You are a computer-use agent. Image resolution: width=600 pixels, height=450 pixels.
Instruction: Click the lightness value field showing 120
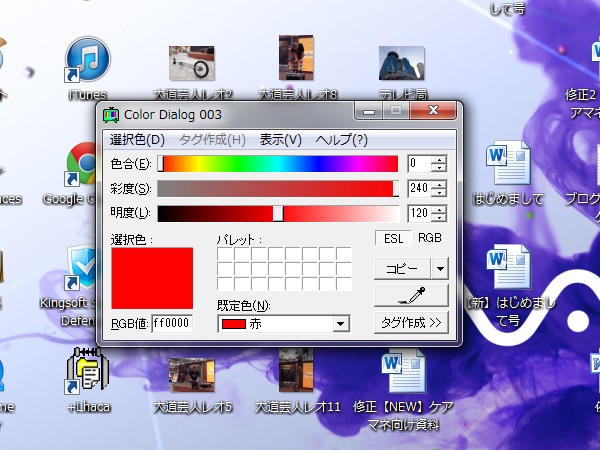point(419,213)
